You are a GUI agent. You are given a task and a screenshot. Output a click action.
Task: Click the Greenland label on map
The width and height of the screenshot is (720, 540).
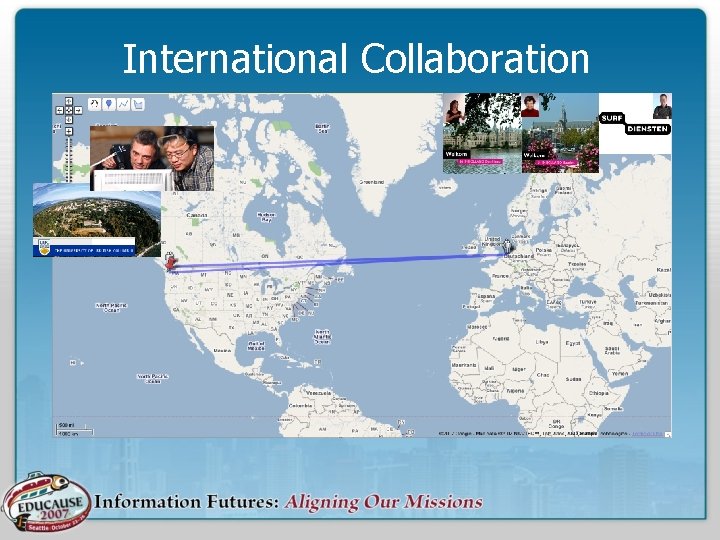(371, 182)
